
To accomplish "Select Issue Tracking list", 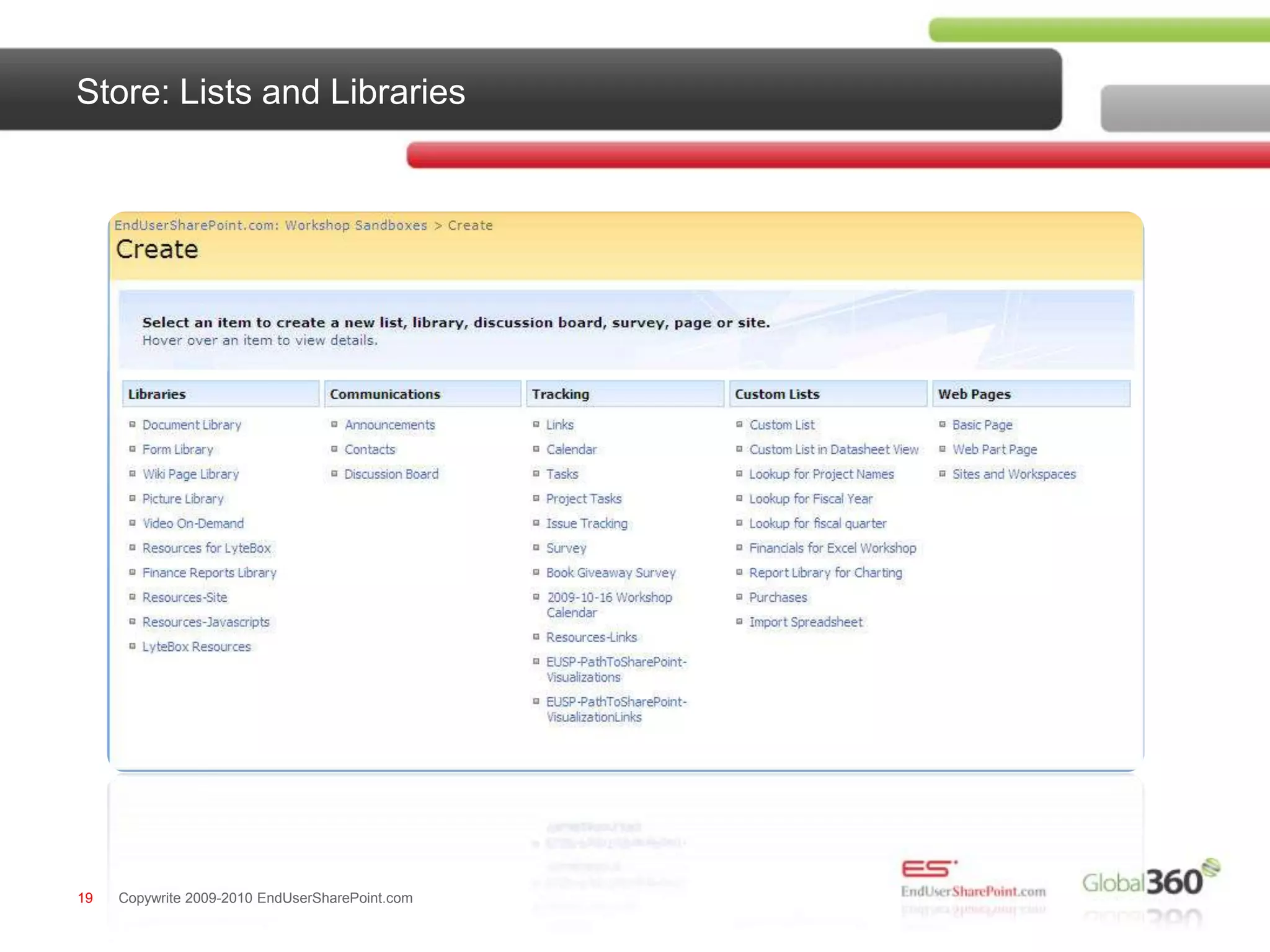I will point(587,524).
